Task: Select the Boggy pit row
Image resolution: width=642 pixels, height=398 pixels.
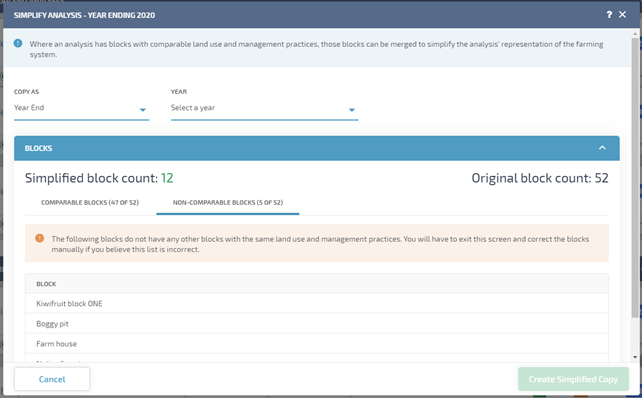Action: pyautogui.click(x=317, y=323)
